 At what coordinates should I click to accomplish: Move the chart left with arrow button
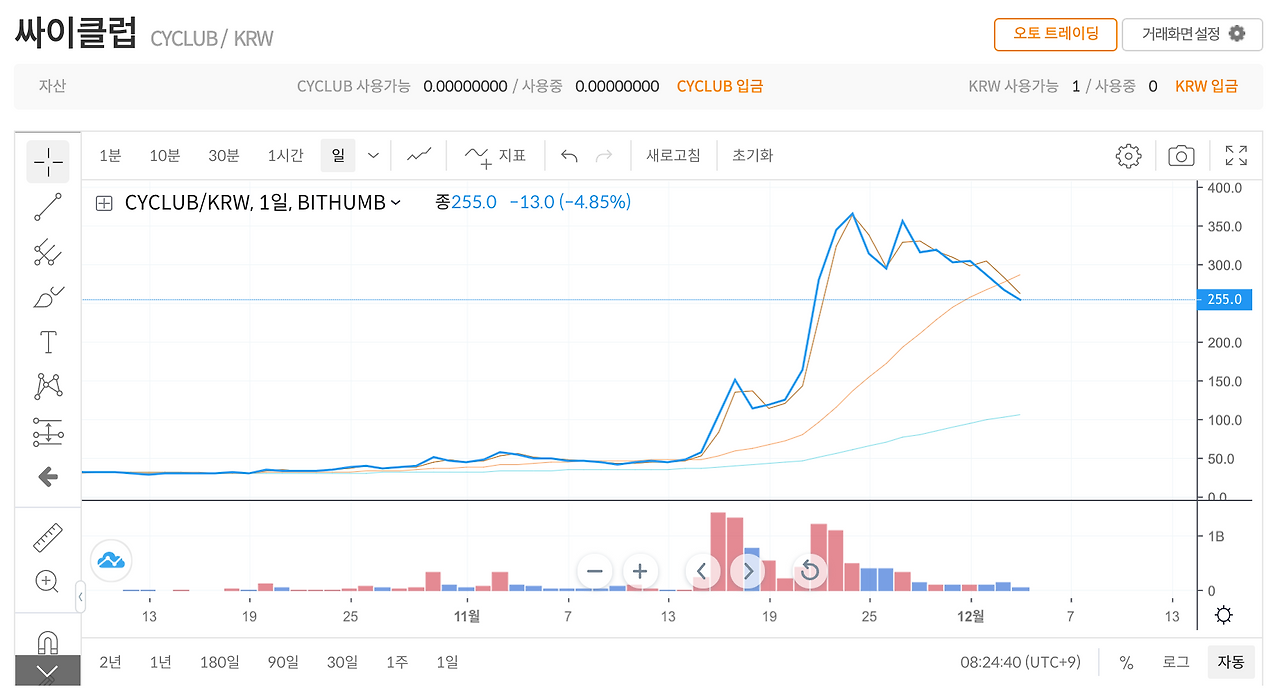click(702, 572)
